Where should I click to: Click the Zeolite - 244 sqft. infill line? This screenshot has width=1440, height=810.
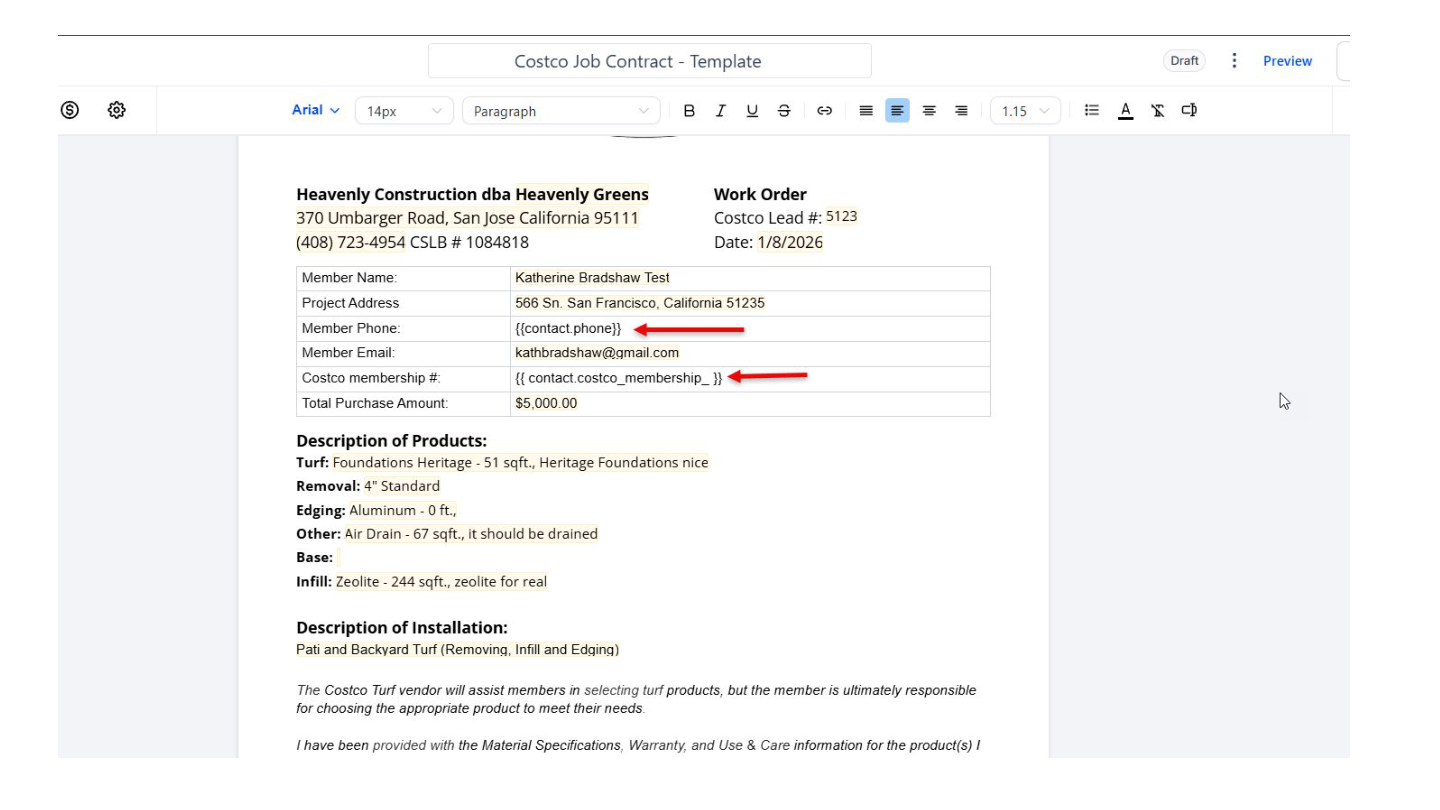tap(441, 582)
